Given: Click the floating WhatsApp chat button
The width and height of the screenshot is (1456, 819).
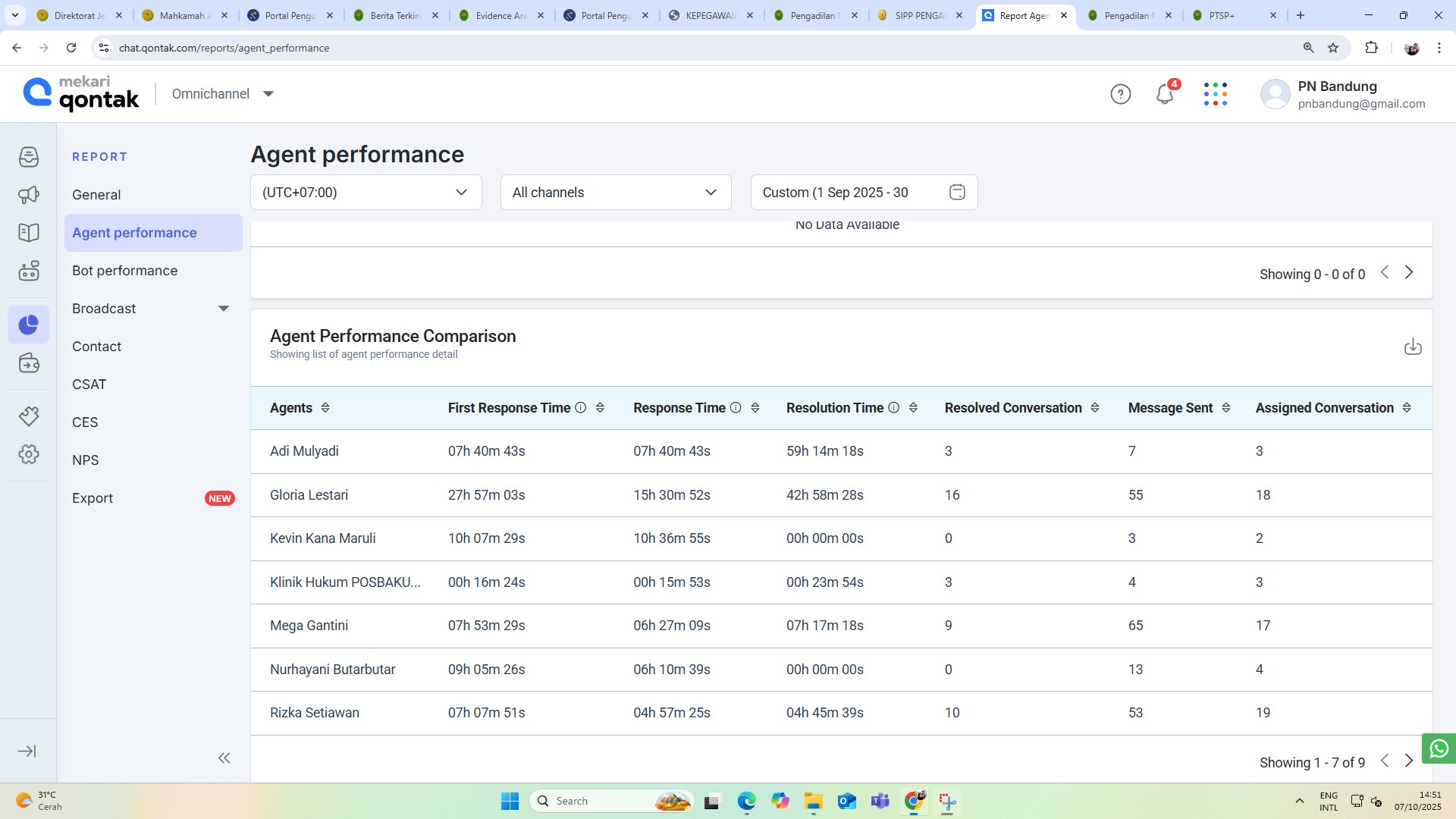Looking at the screenshot, I should click(1439, 749).
